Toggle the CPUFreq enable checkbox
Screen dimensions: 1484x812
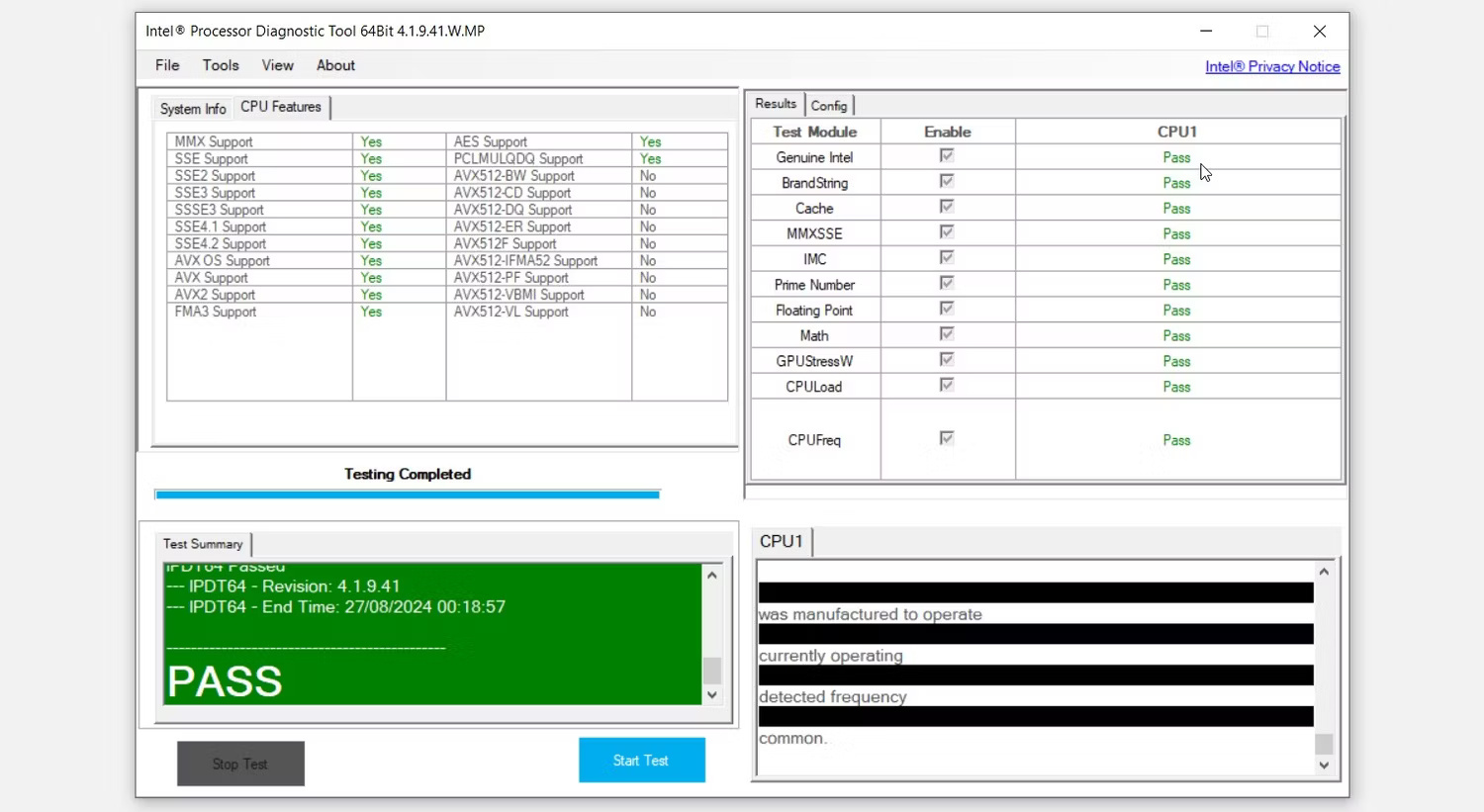947,439
